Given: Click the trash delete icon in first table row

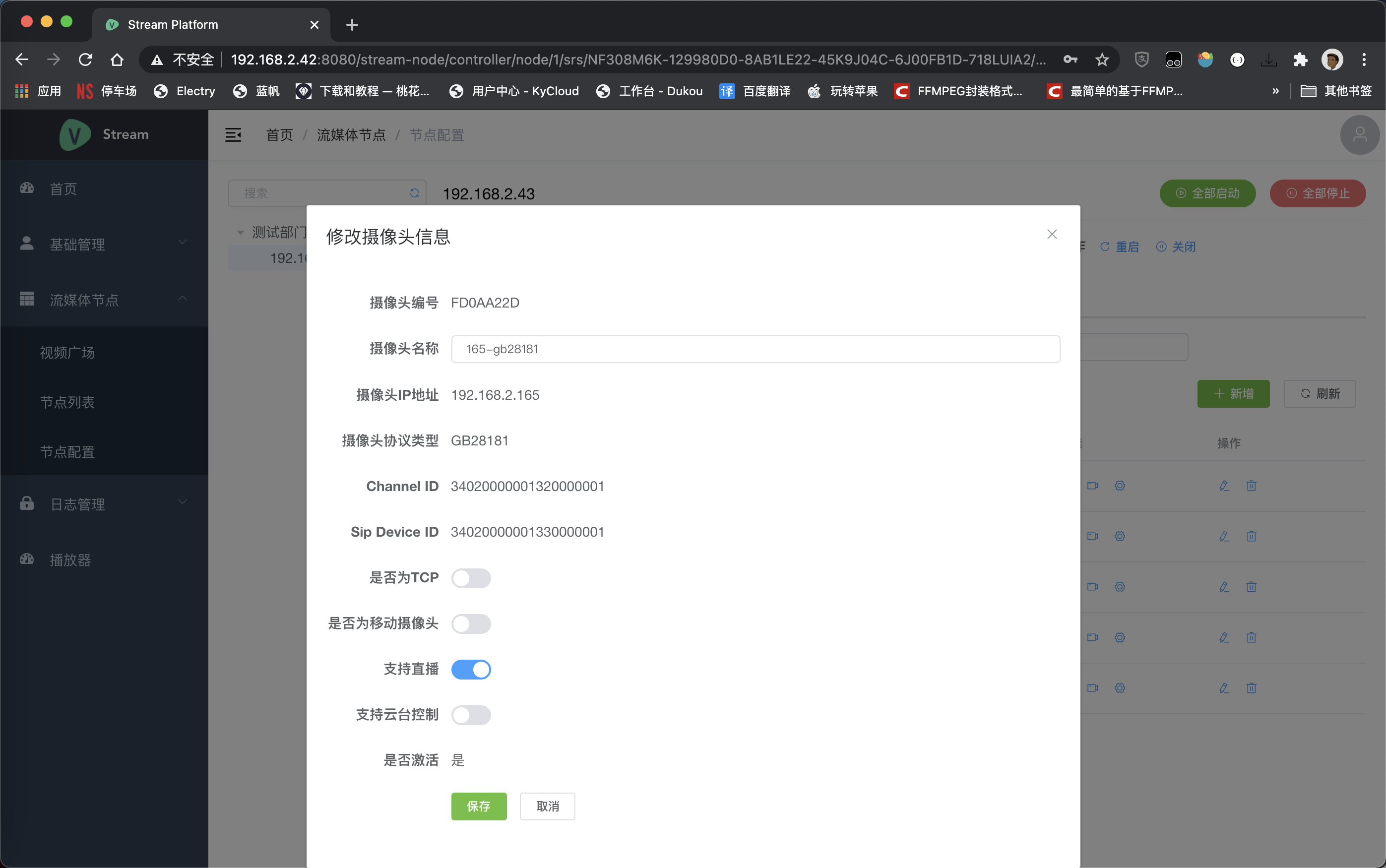Looking at the screenshot, I should 1251,486.
